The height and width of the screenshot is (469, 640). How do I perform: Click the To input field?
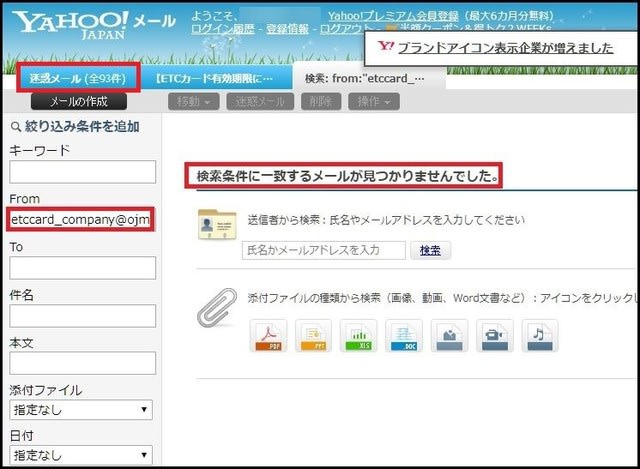pyautogui.click(x=82, y=268)
